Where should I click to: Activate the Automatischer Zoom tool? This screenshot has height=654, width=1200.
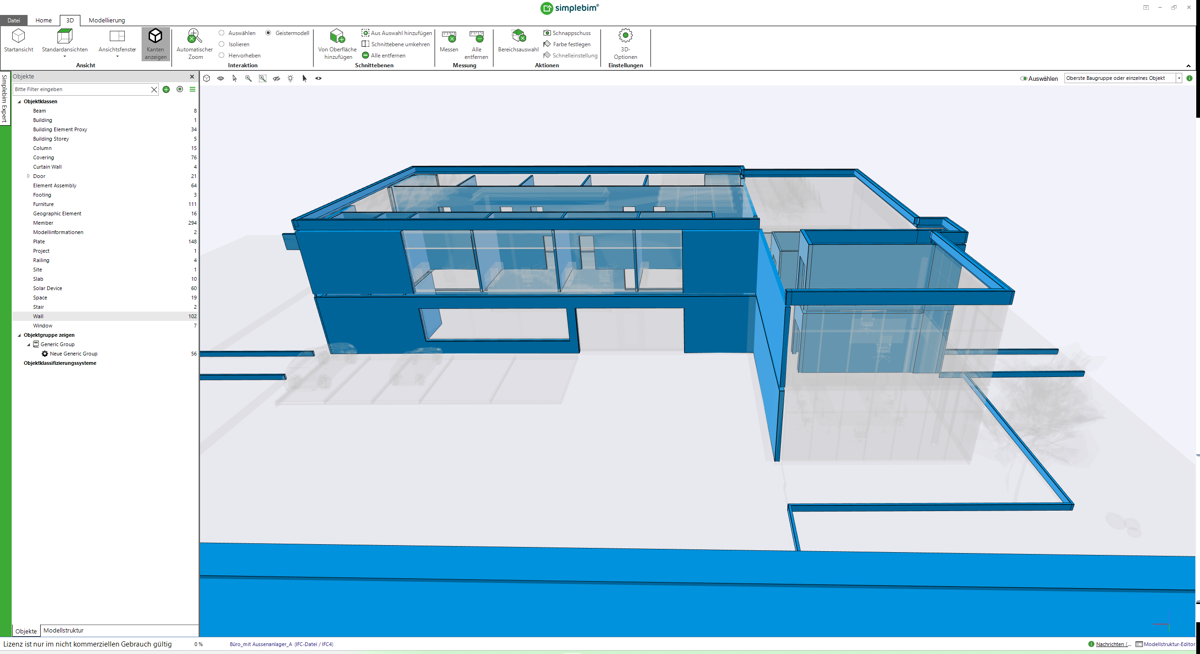tap(194, 45)
